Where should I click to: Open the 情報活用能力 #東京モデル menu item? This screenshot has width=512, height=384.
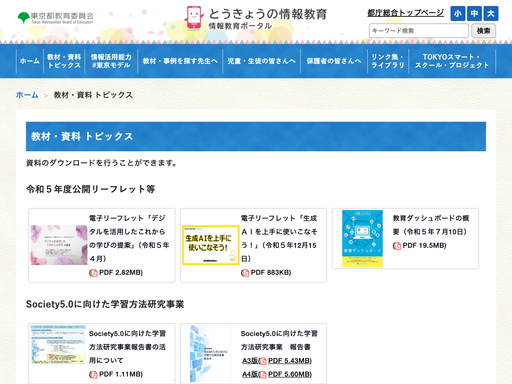pos(111,61)
